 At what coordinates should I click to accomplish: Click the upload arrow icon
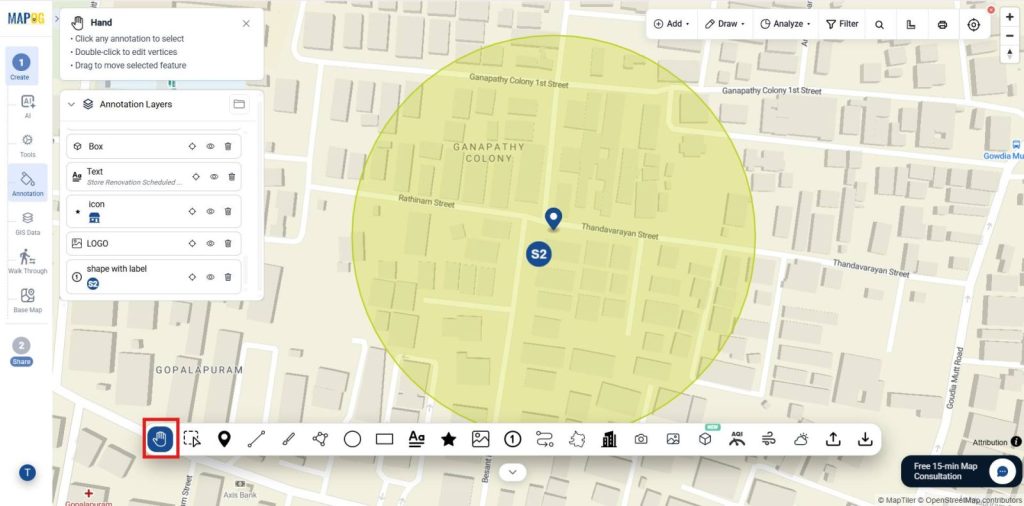[833, 439]
